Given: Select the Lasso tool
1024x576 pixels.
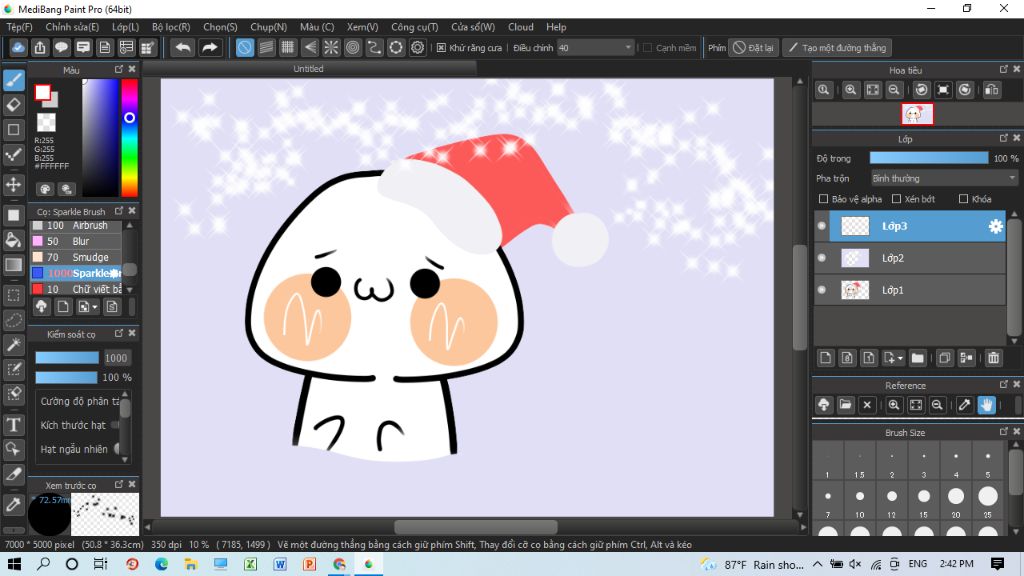Looking at the screenshot, I should coord(14,320).
